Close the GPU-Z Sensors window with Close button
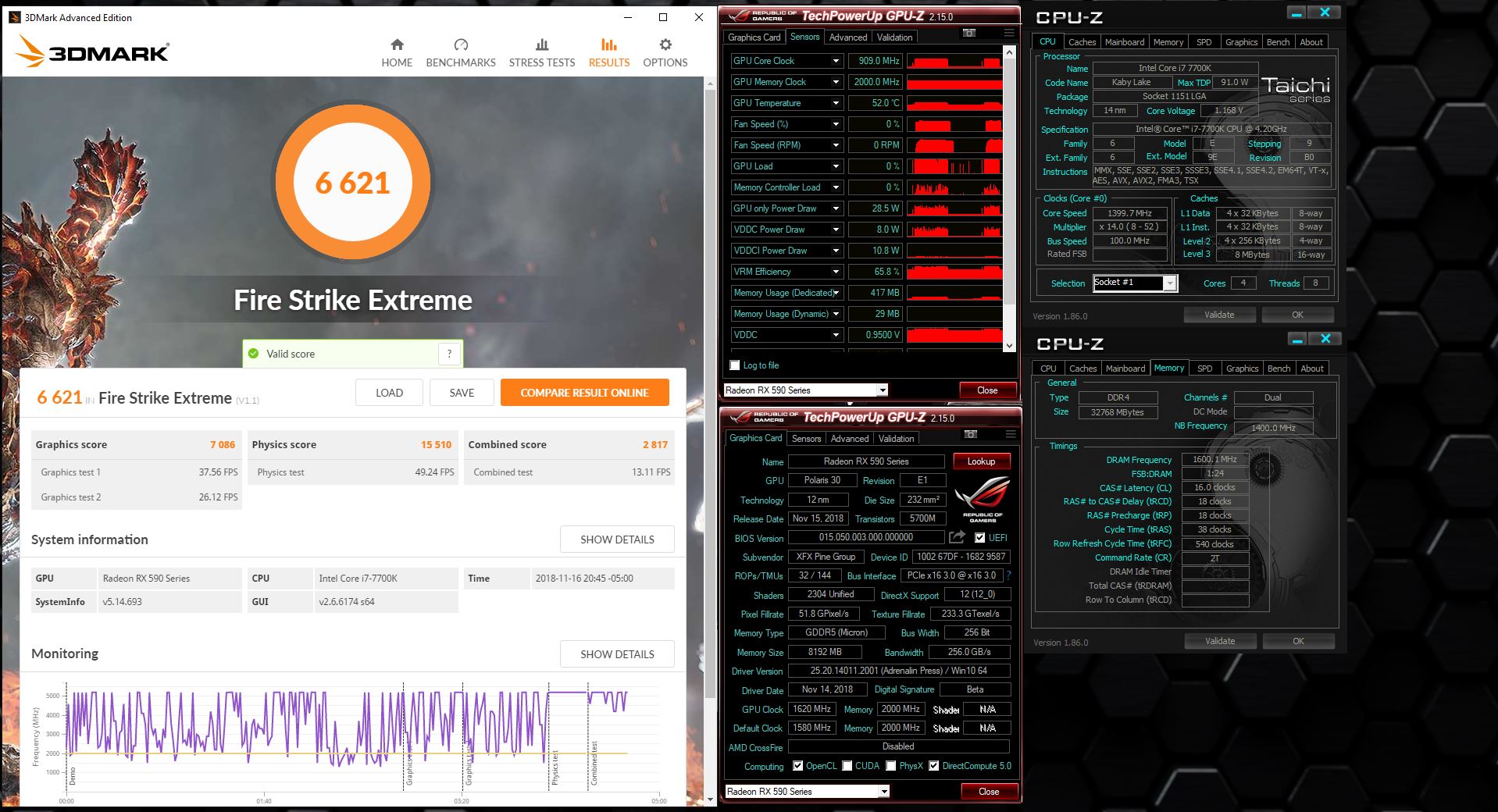Screen dimensions: 1498x812 [x=987, y=390]
